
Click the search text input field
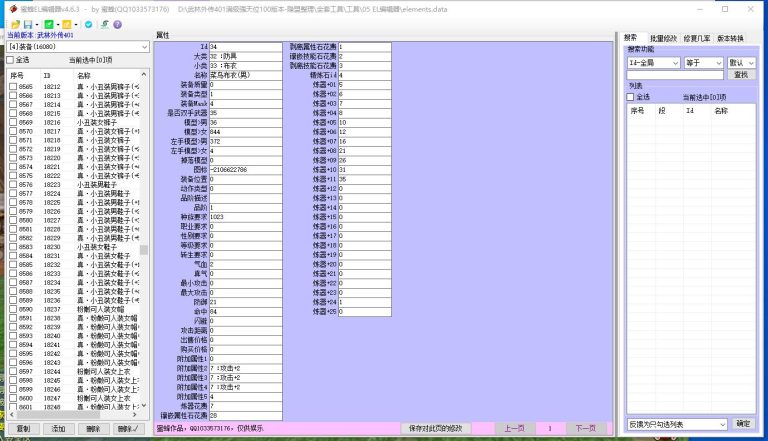click(675, 74)
